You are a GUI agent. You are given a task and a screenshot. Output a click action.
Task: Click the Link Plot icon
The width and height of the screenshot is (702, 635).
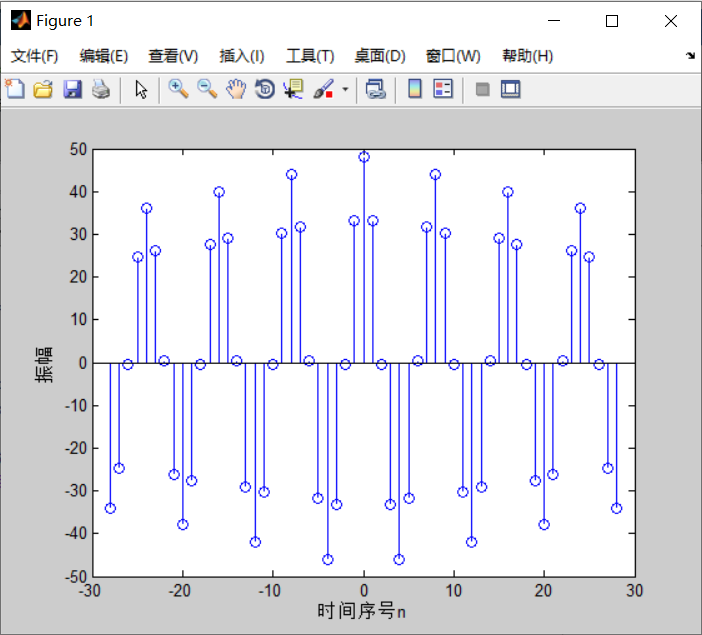[x=376, y=89]
